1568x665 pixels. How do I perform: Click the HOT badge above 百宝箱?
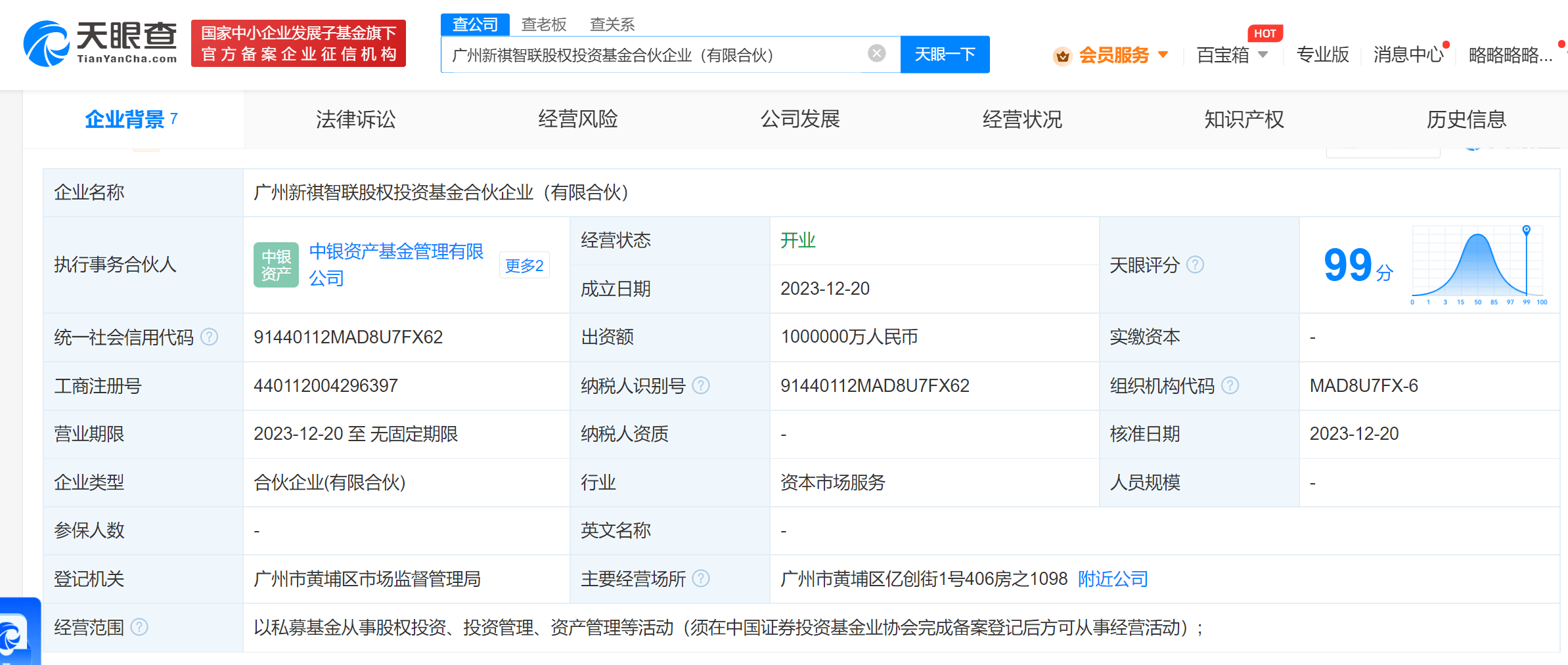coord(1265,33)
